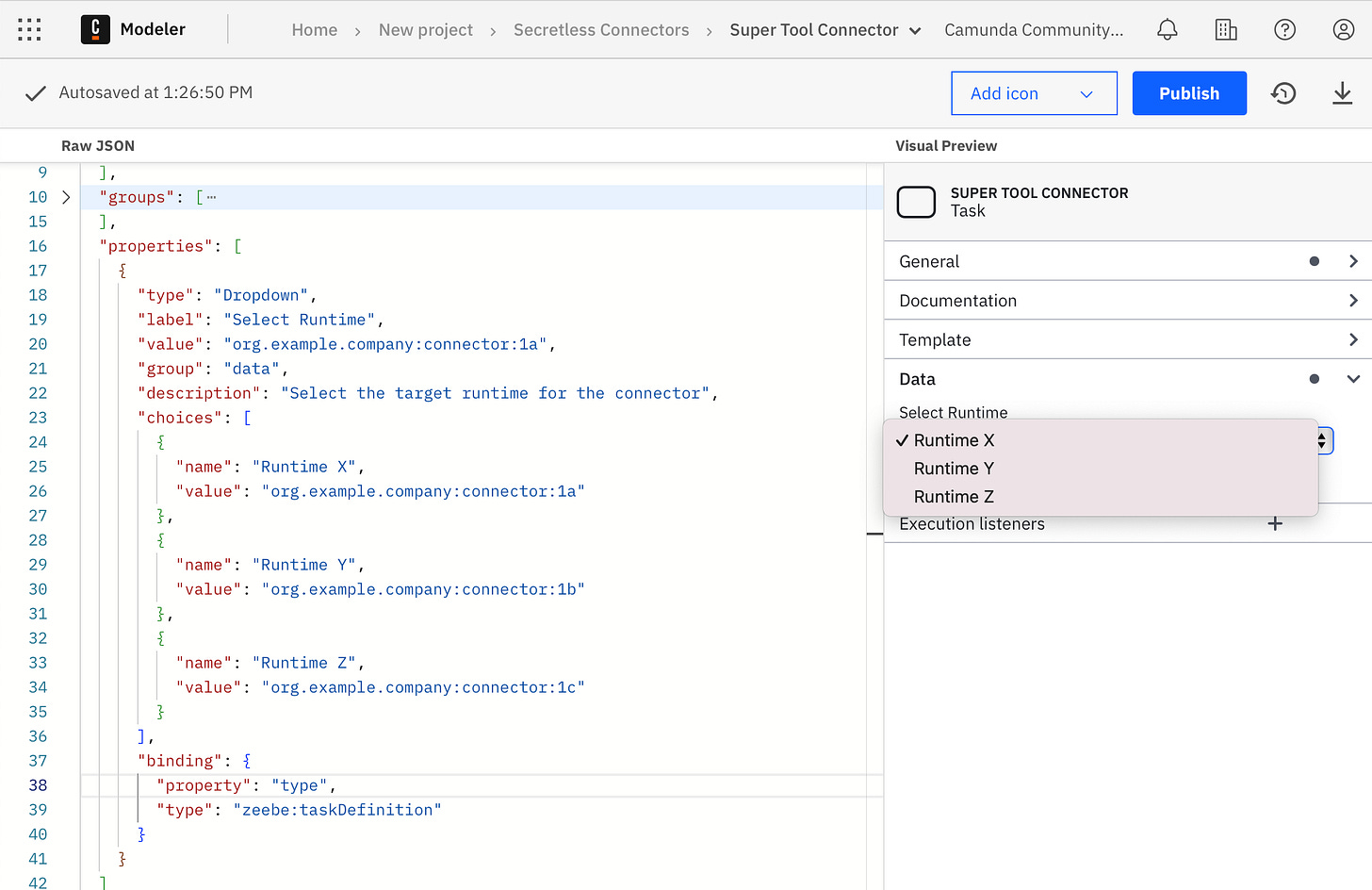Click the "group": "data" line
The width and height of the screenshot is (1372, 890).
[x=213, y=369]
